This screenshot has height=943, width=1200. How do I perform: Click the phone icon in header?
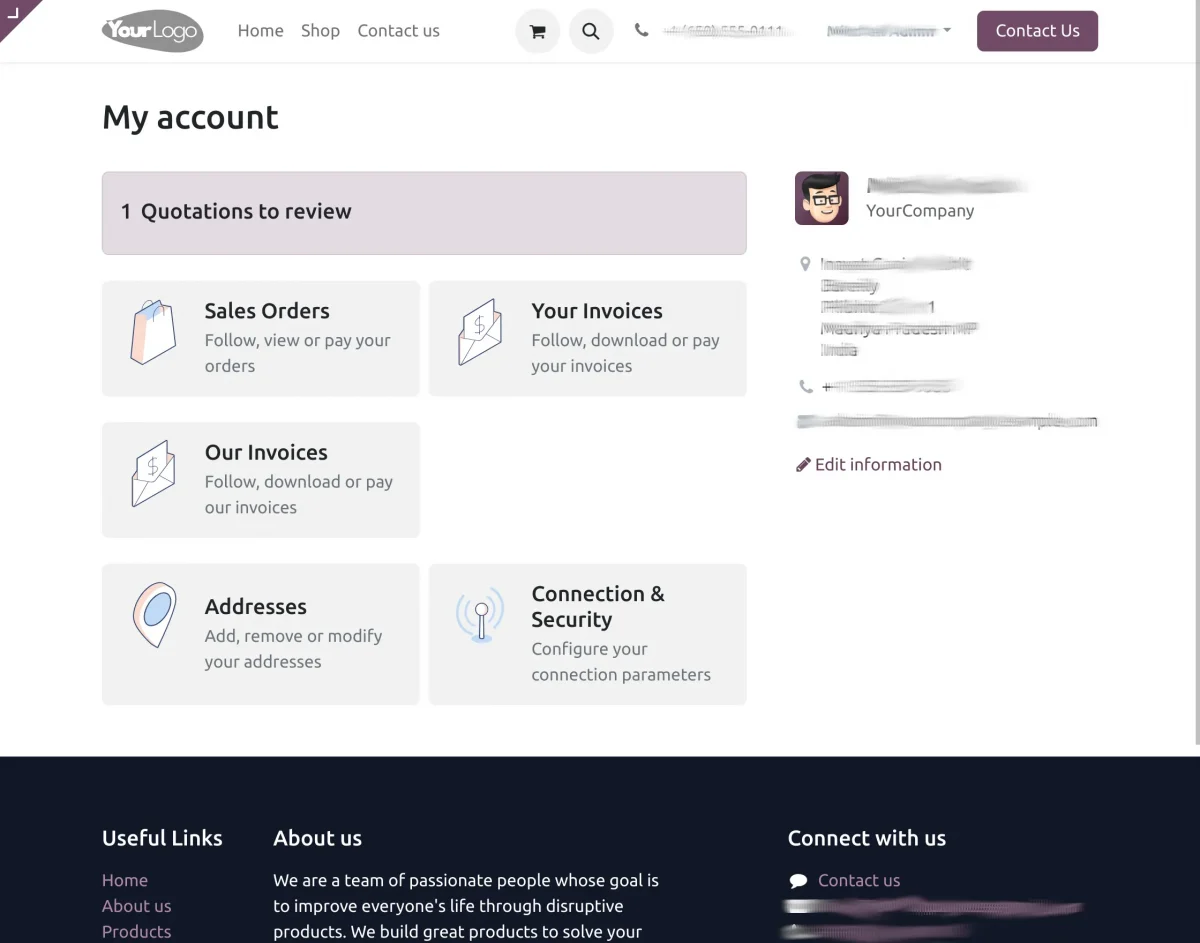point(641,30)
